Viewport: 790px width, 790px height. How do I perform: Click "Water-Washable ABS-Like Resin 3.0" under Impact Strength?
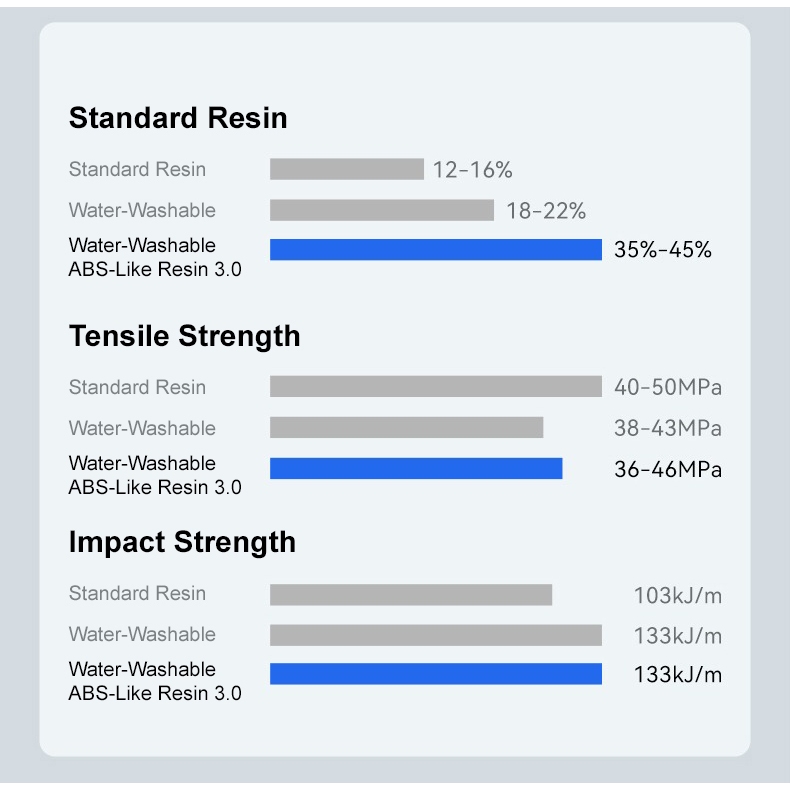(155, 681)
